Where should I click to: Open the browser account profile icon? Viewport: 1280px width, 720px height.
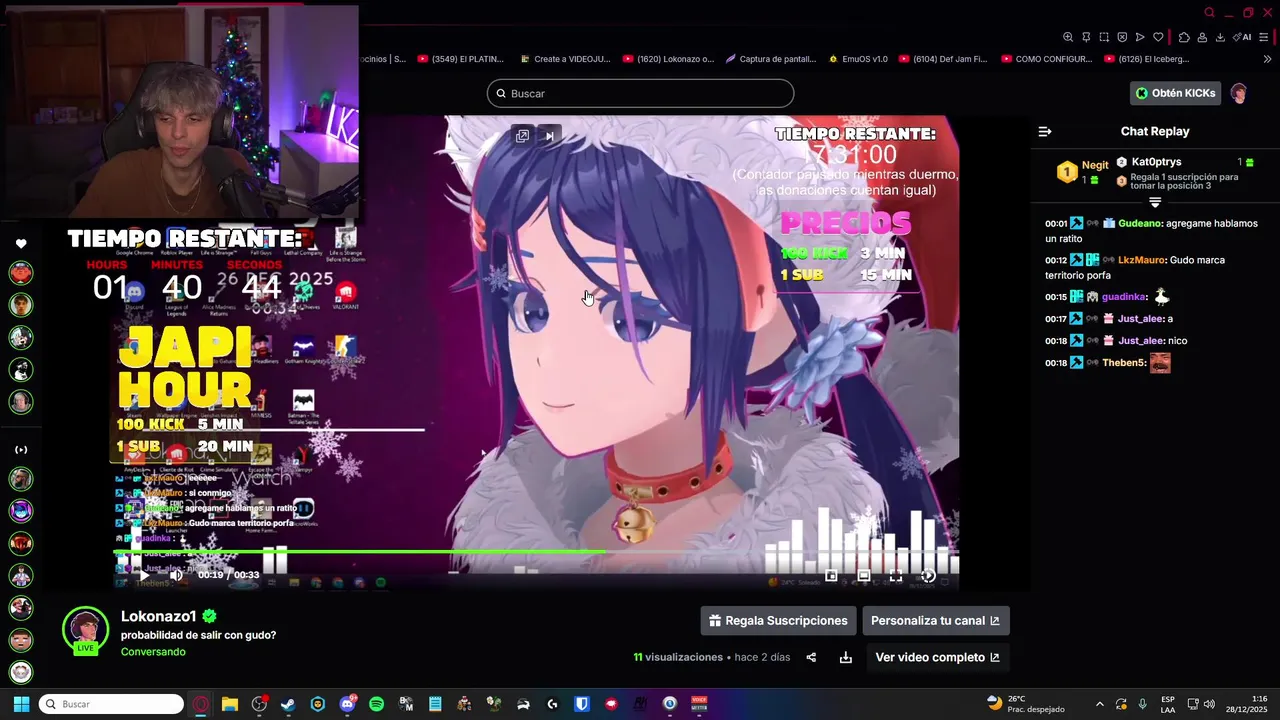[x=1202, y=37]
